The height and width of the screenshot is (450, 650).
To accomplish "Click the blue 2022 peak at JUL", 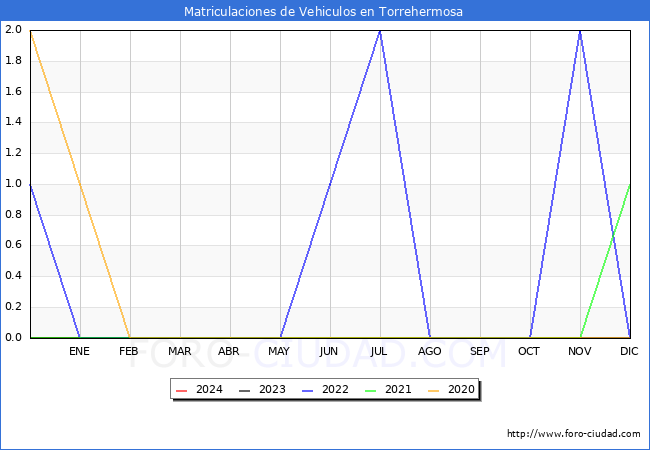I will 380,31.
